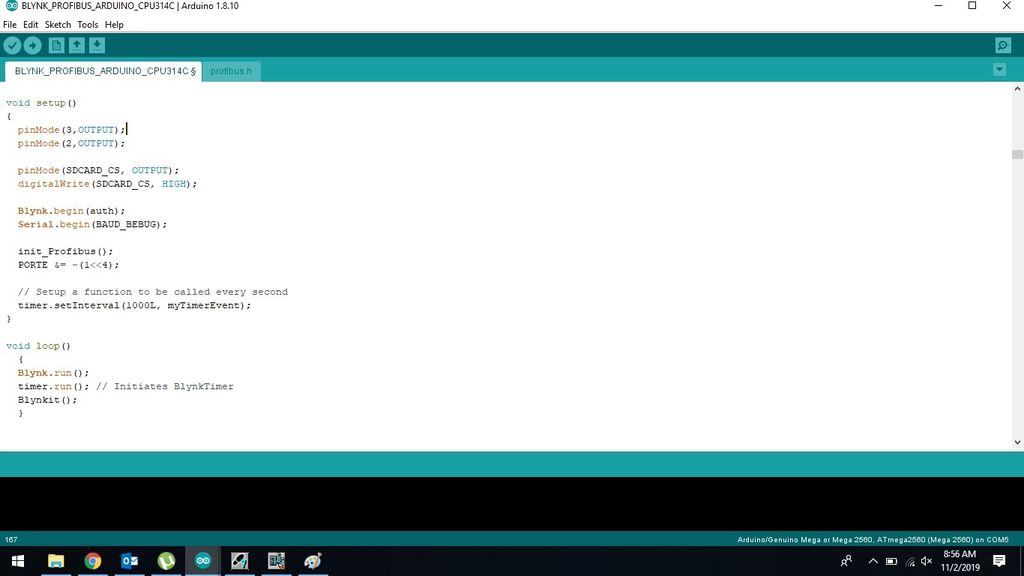
Task: Click the Verify sketch checkmark button
Action: tap(12, 45)
